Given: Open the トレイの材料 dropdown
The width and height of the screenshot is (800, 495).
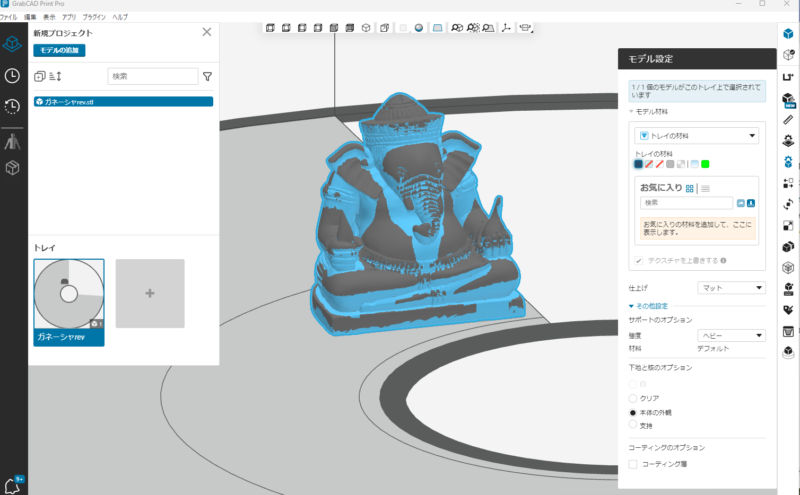Looking at the screenshot, I should coord(697,135).
